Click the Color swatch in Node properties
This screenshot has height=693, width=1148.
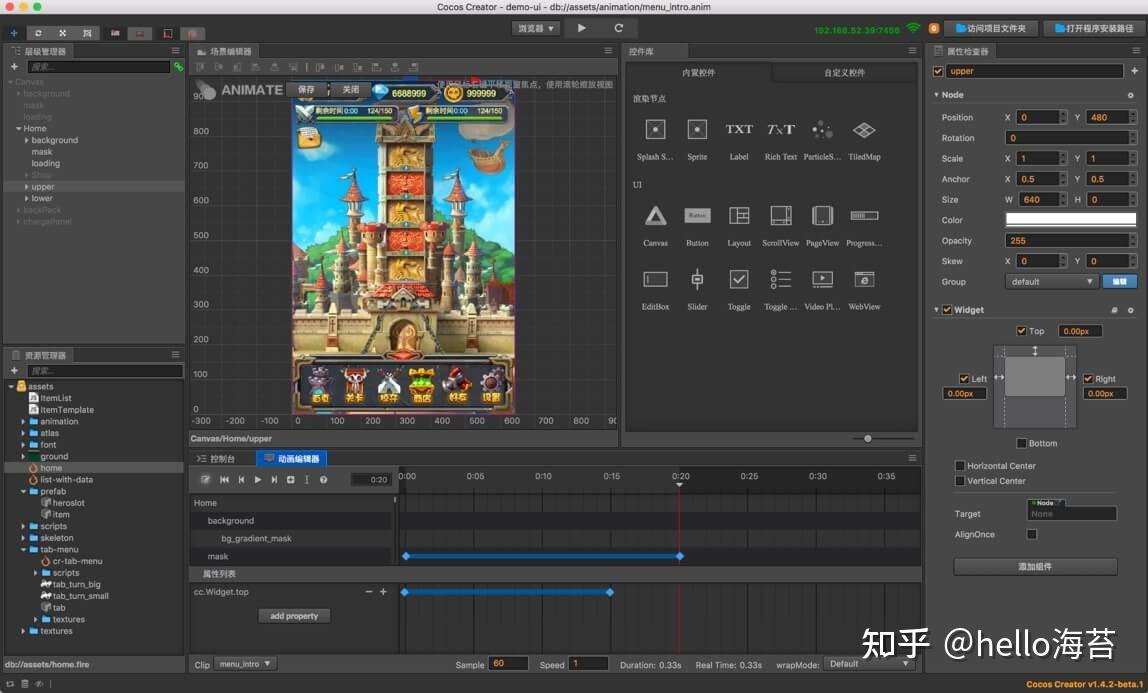pyautogui.click(x=1070, y=219)
